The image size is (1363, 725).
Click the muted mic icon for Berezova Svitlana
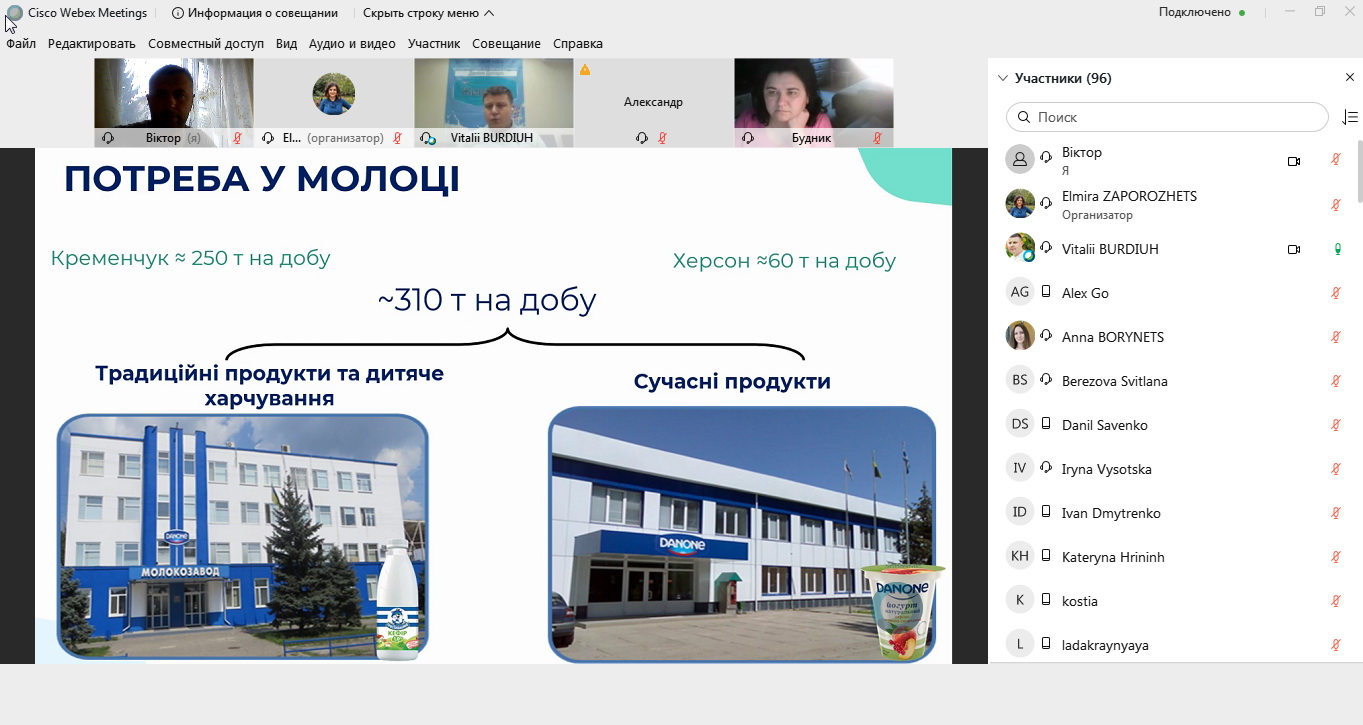coord(1336,381)
